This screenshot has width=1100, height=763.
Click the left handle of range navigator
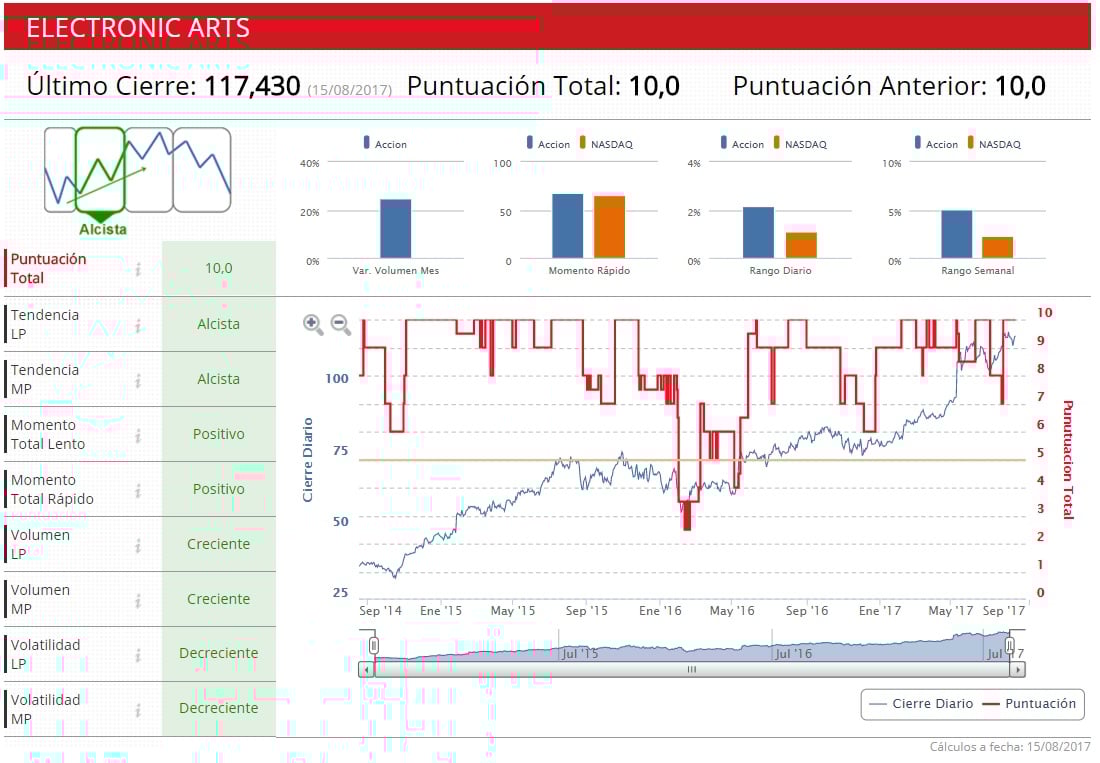(374, 645)
